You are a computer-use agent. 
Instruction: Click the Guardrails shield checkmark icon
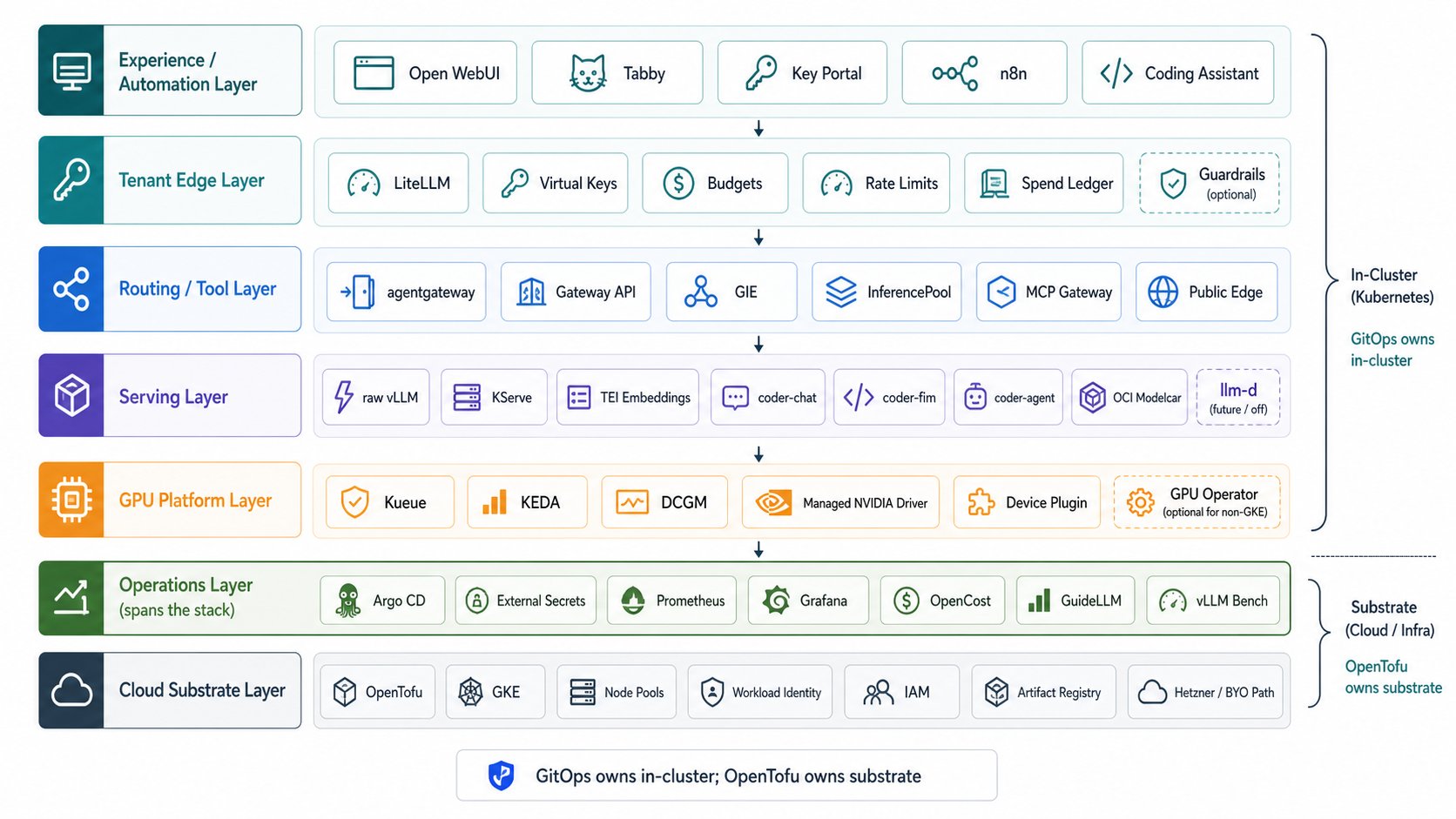pos(1173,183)
